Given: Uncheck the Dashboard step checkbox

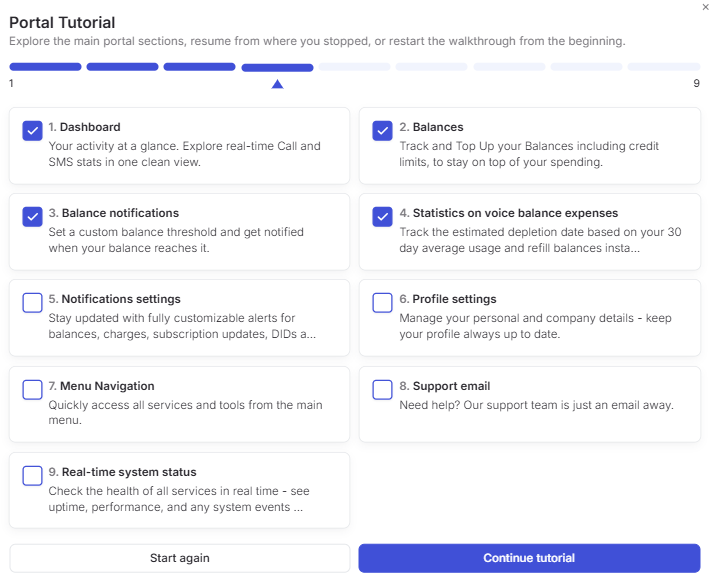Looking at the screenshot, I should 33,131.
